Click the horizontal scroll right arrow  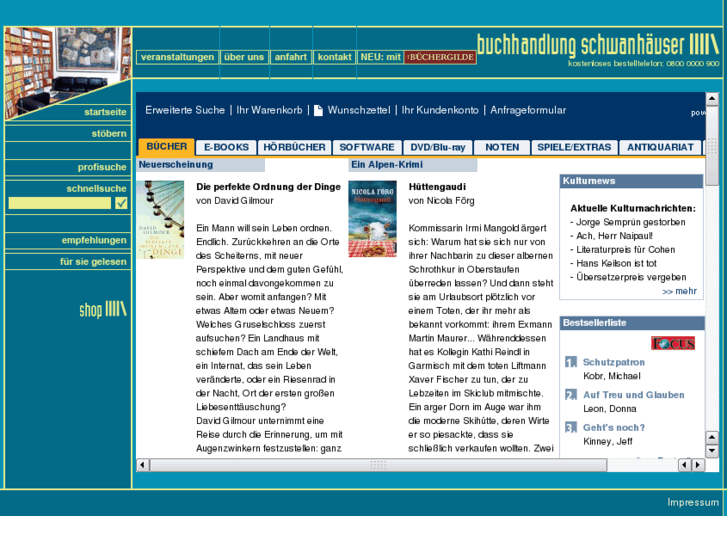coord(698,465)
